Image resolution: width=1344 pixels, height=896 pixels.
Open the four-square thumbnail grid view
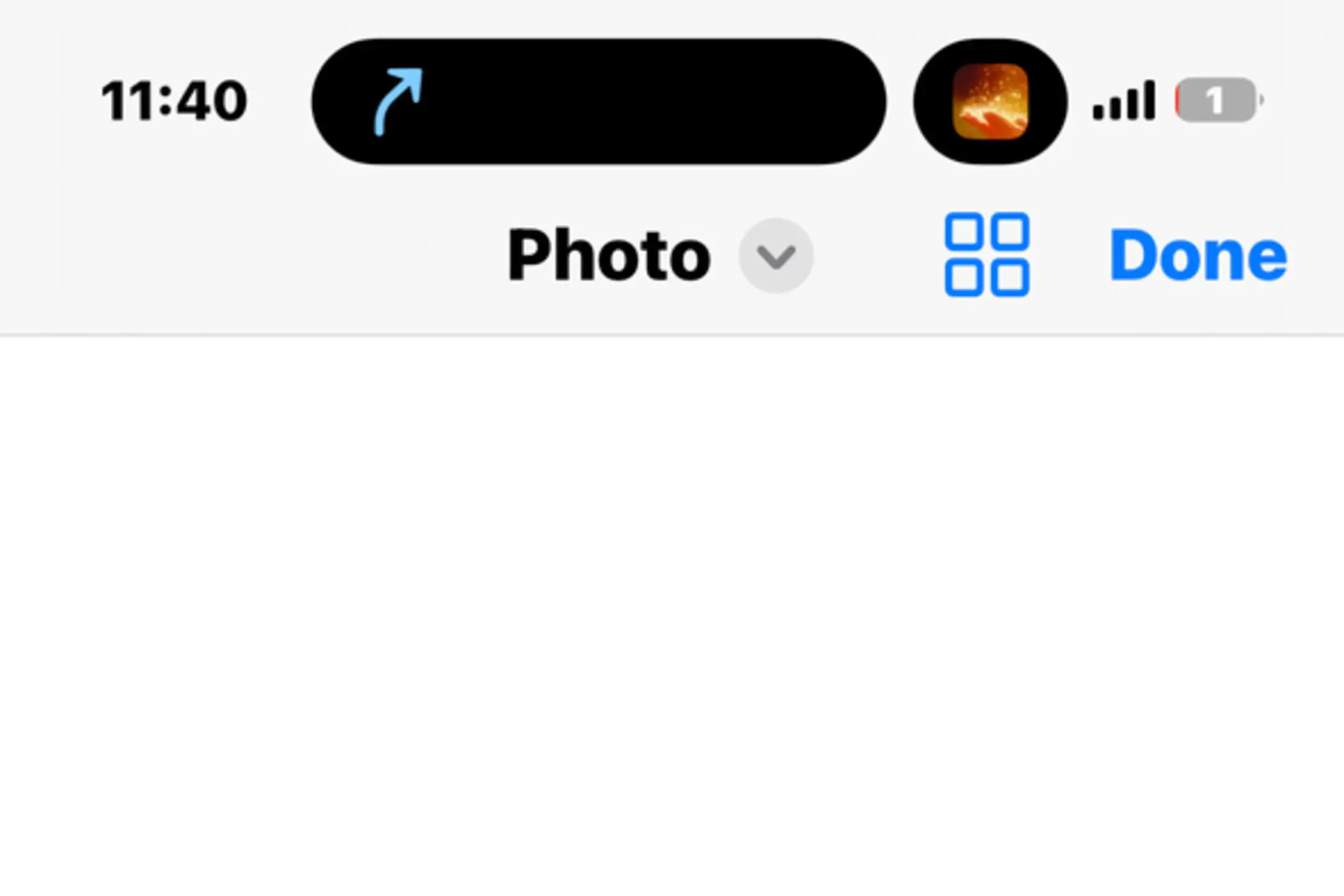coord(987,254)
